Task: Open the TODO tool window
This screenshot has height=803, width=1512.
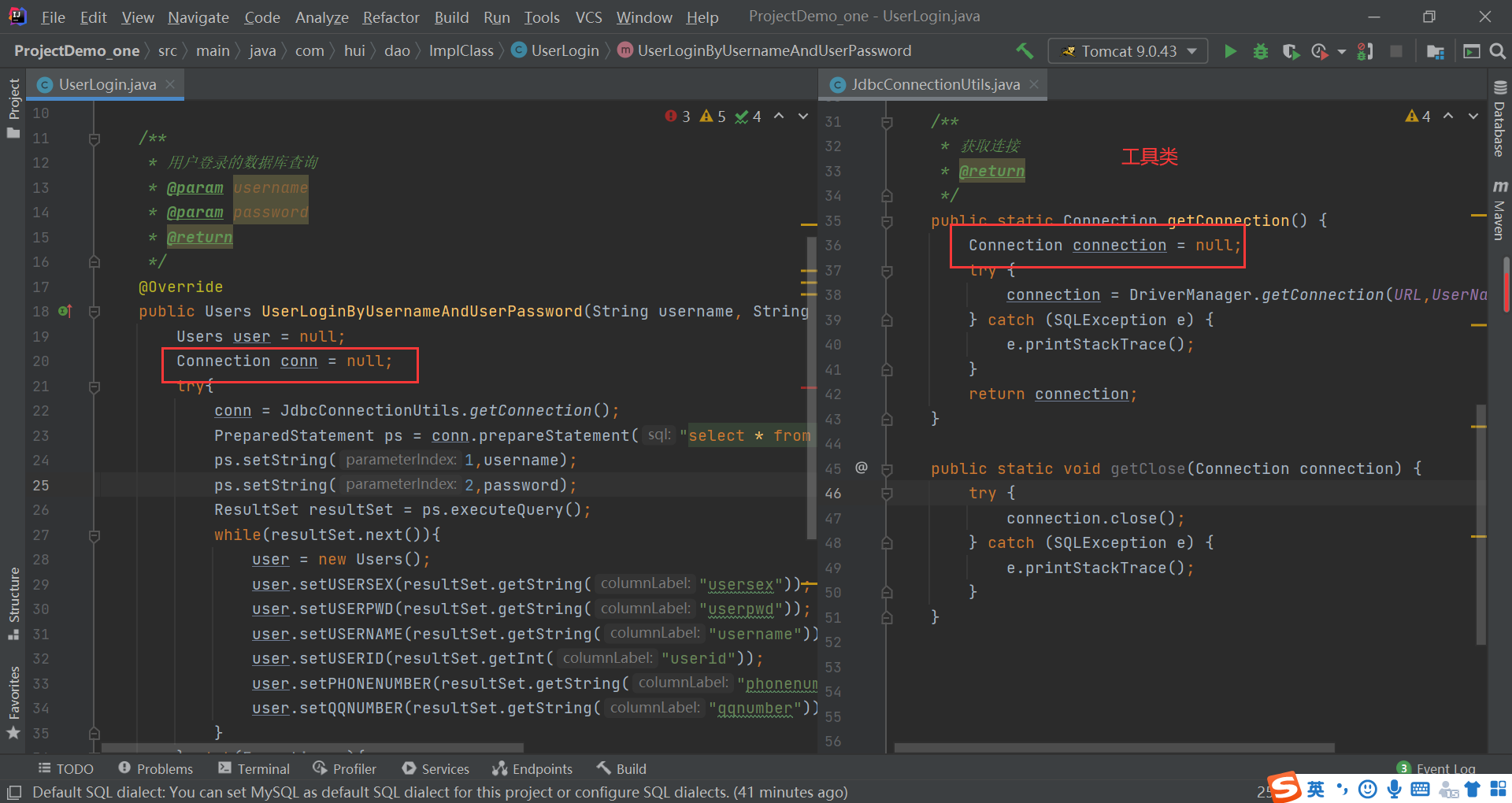Action: click(x=66, y=769)
